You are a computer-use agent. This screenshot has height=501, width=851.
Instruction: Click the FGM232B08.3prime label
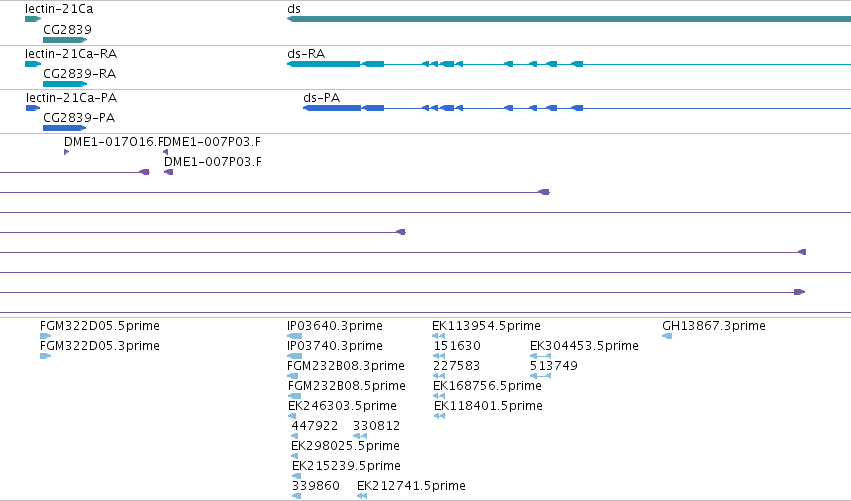tap(346, 365)
